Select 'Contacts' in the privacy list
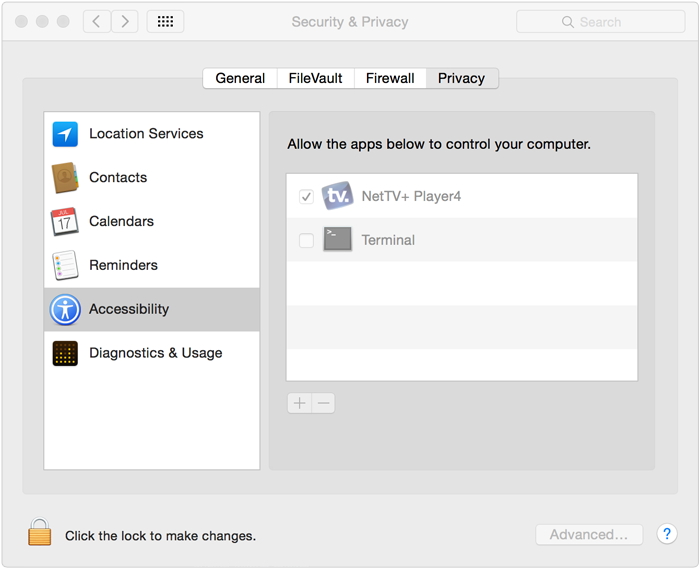Viewport: 700px width, 569px height. pyautogui.click(x=152, y=178)
